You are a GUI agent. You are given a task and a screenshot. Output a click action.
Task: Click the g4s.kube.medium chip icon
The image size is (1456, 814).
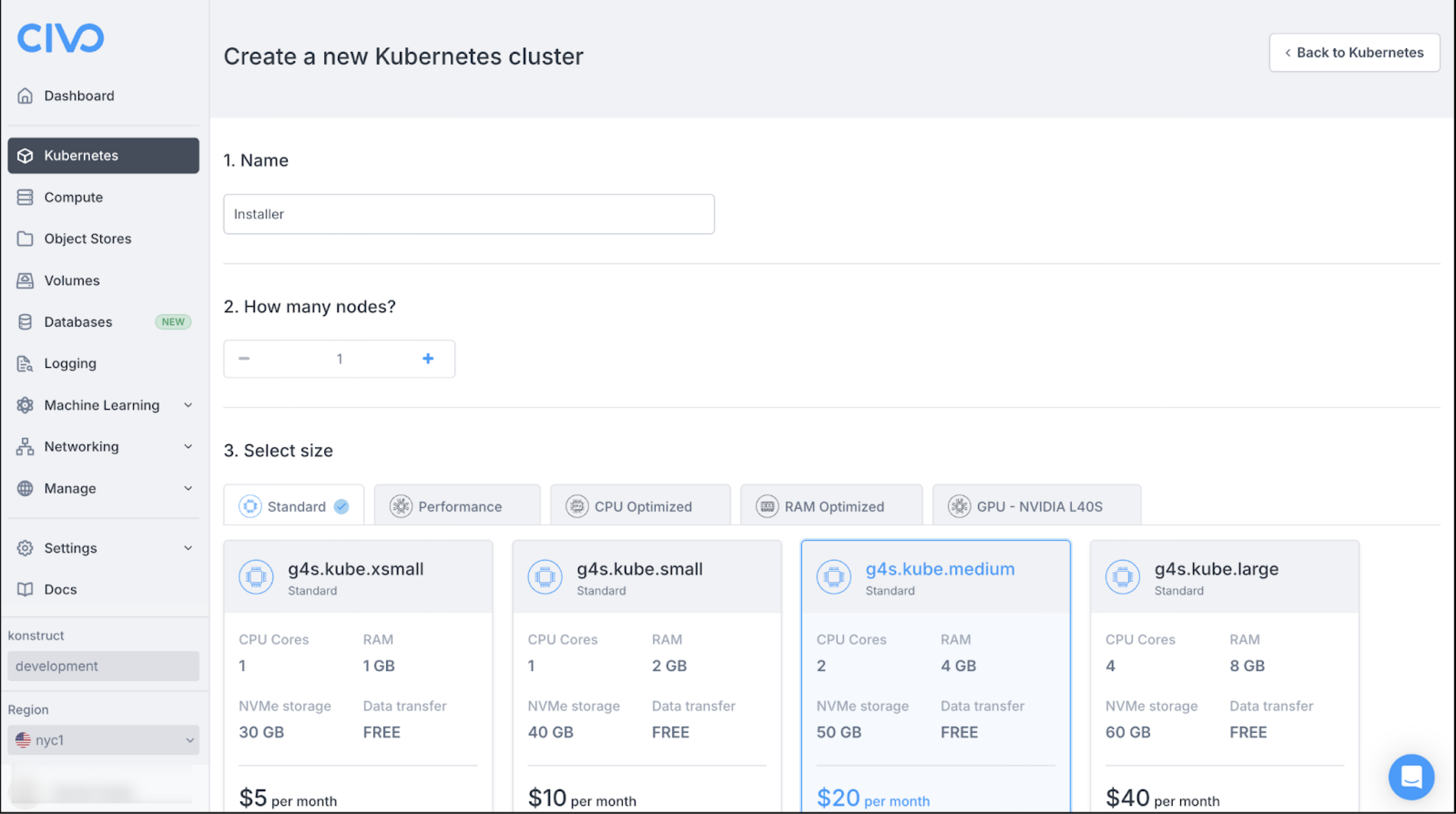coord(834,577)
